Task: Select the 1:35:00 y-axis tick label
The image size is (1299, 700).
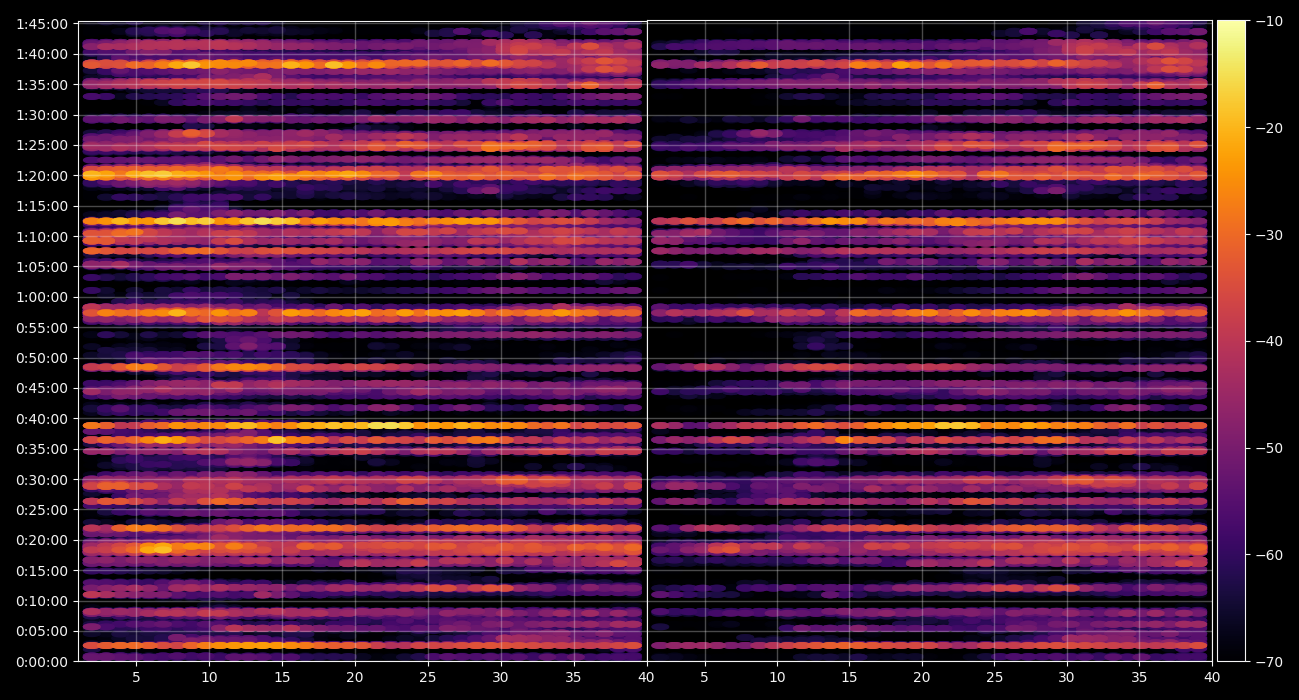Action: pyautogui.click(x=42, y=84)
